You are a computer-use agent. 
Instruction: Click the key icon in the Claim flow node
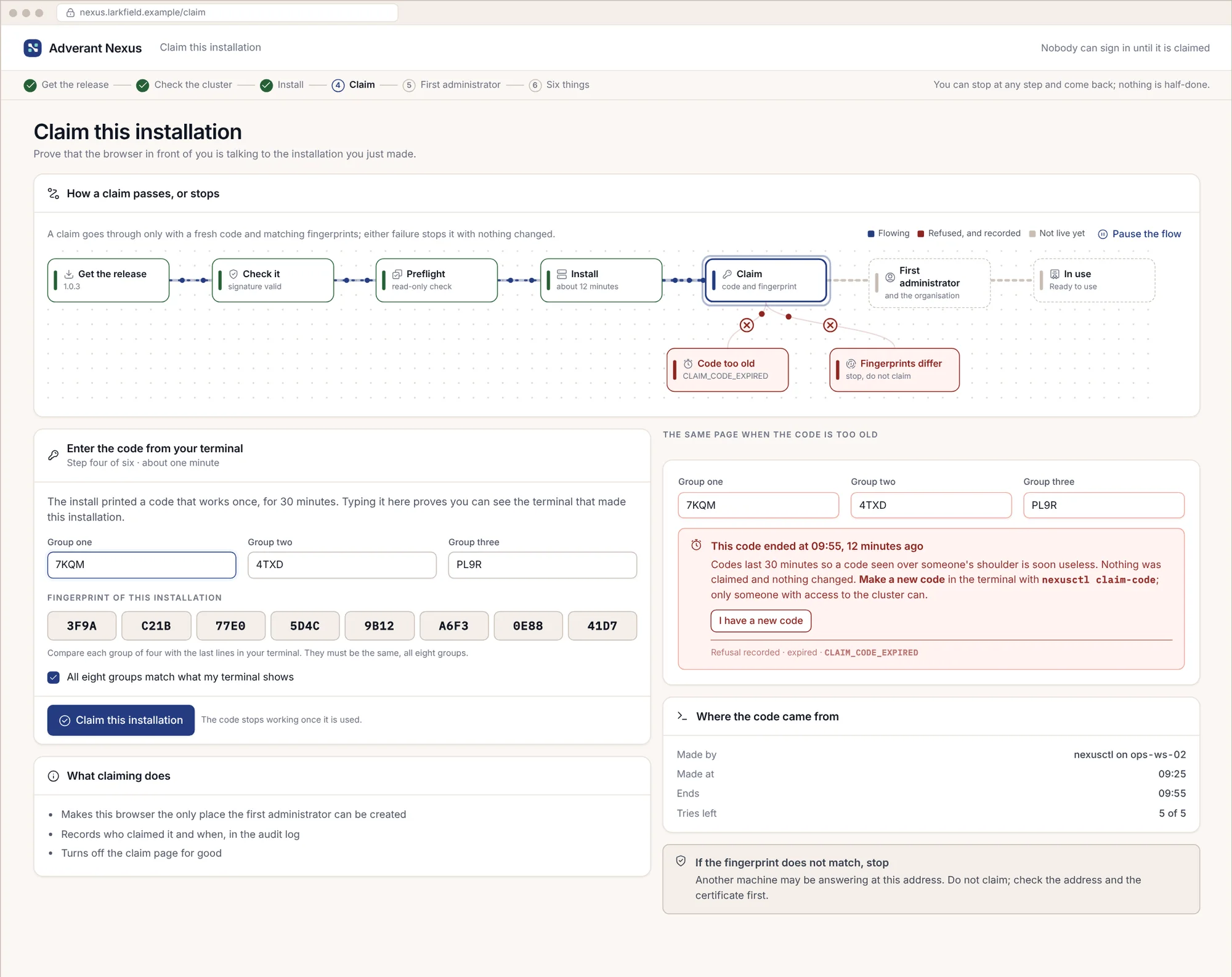727,274
